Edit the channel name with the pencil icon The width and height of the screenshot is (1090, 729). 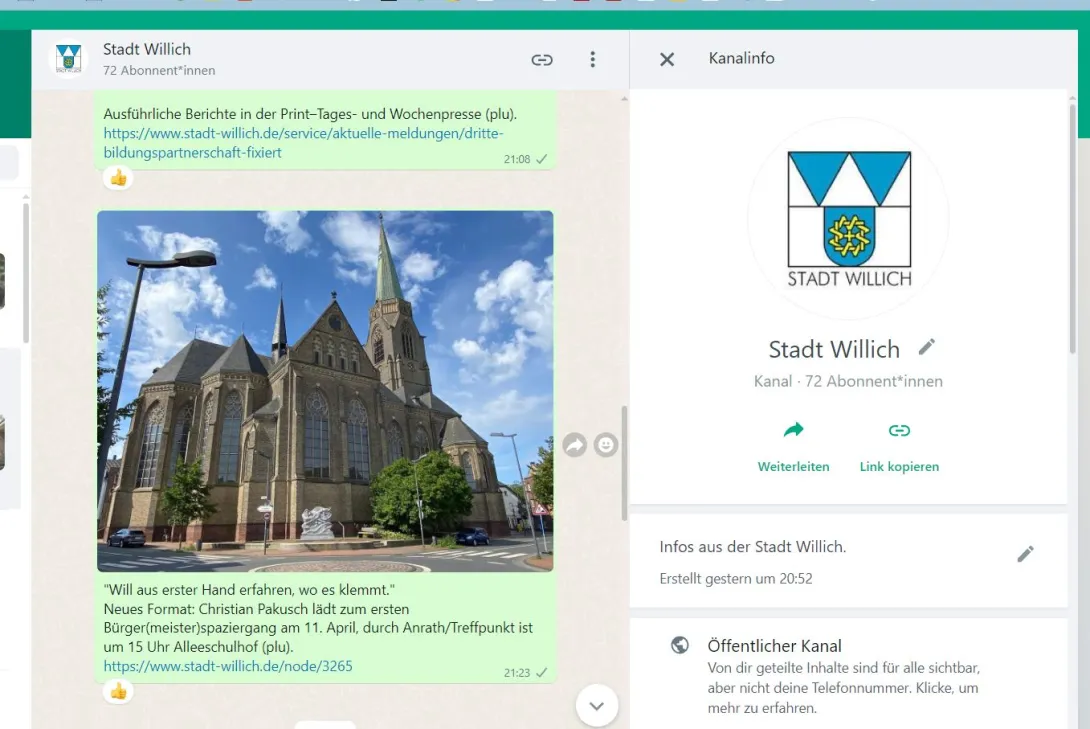click(x=927, y=347)
